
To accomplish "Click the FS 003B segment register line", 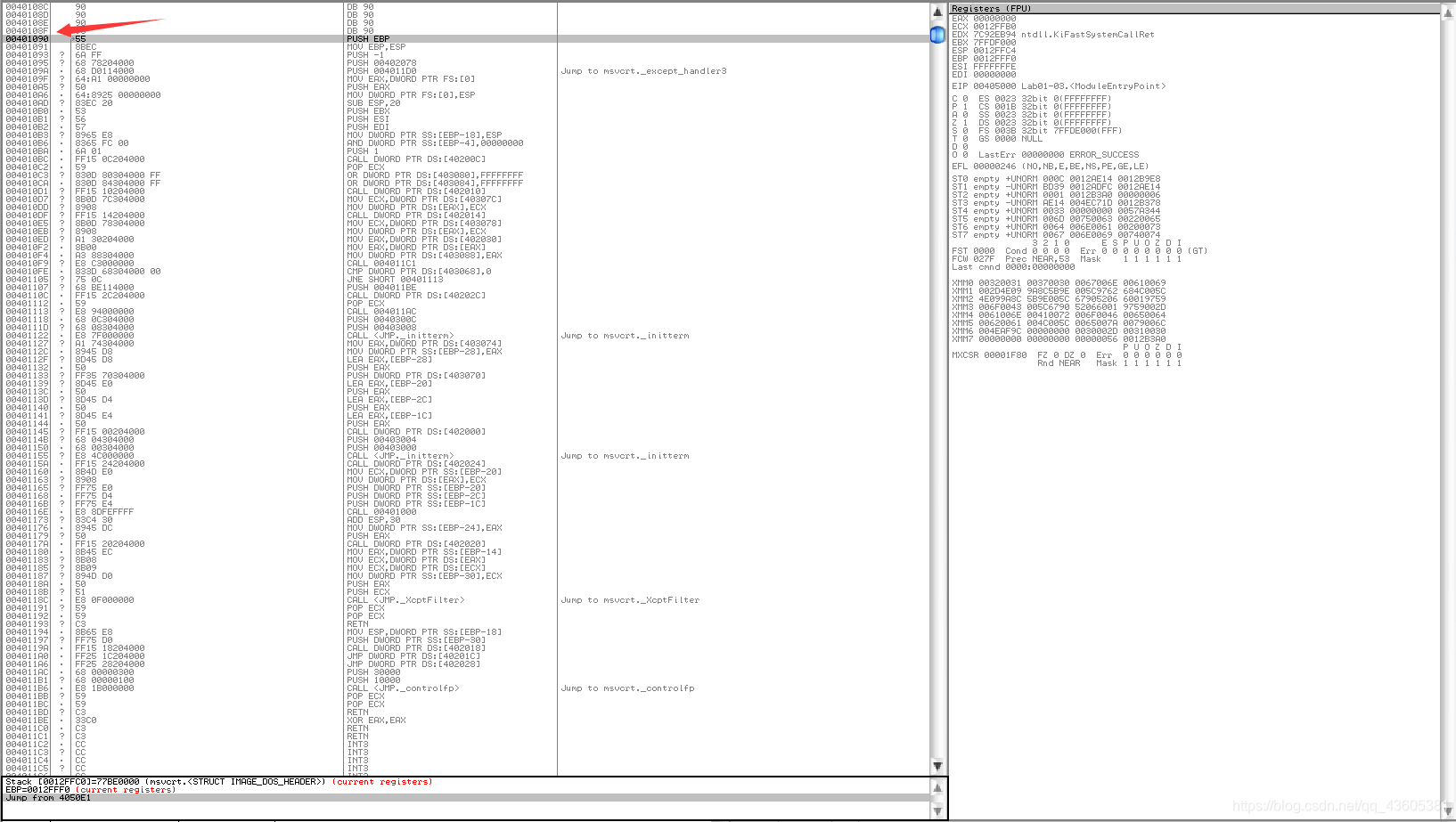I will click(1051, 131).
